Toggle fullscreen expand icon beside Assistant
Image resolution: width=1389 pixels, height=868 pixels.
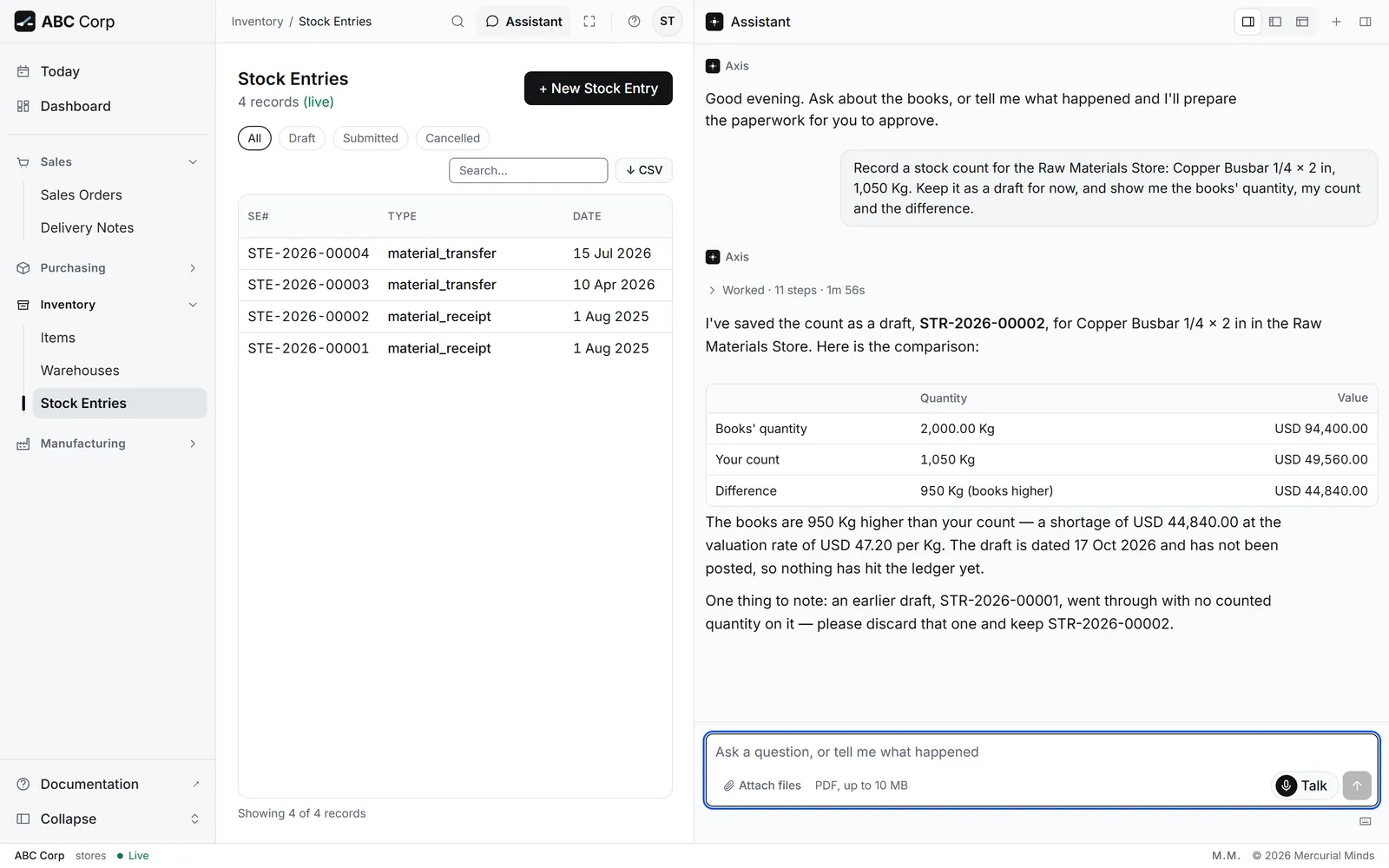589,22
